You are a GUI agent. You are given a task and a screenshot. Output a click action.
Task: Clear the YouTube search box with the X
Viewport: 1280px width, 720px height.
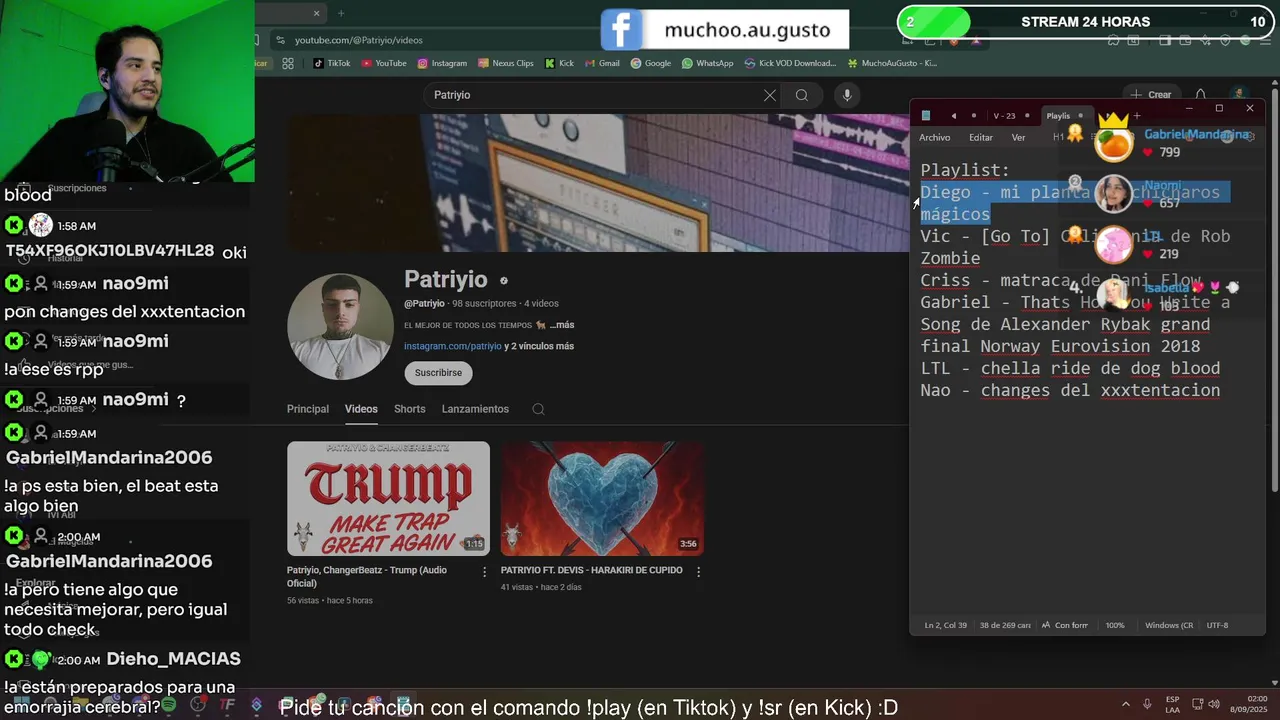(770, 95)
